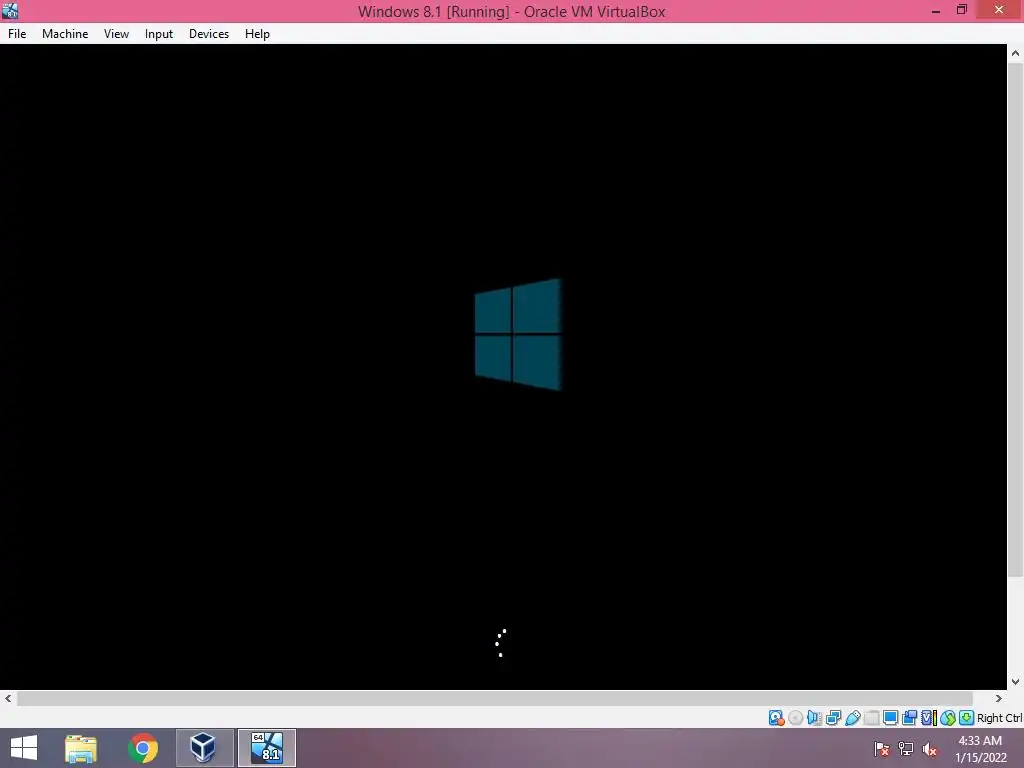
Task: Open the File menu
Action: tap(17, 34)
